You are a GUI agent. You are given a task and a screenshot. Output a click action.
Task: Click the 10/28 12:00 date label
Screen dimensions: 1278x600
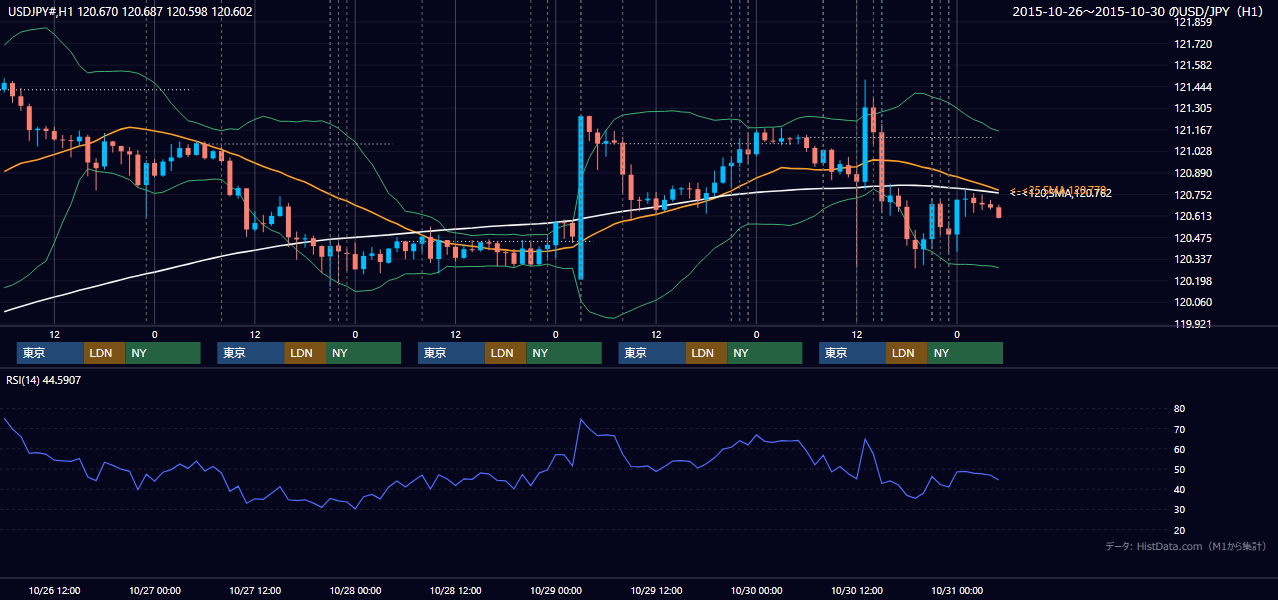tap(455, 590)
